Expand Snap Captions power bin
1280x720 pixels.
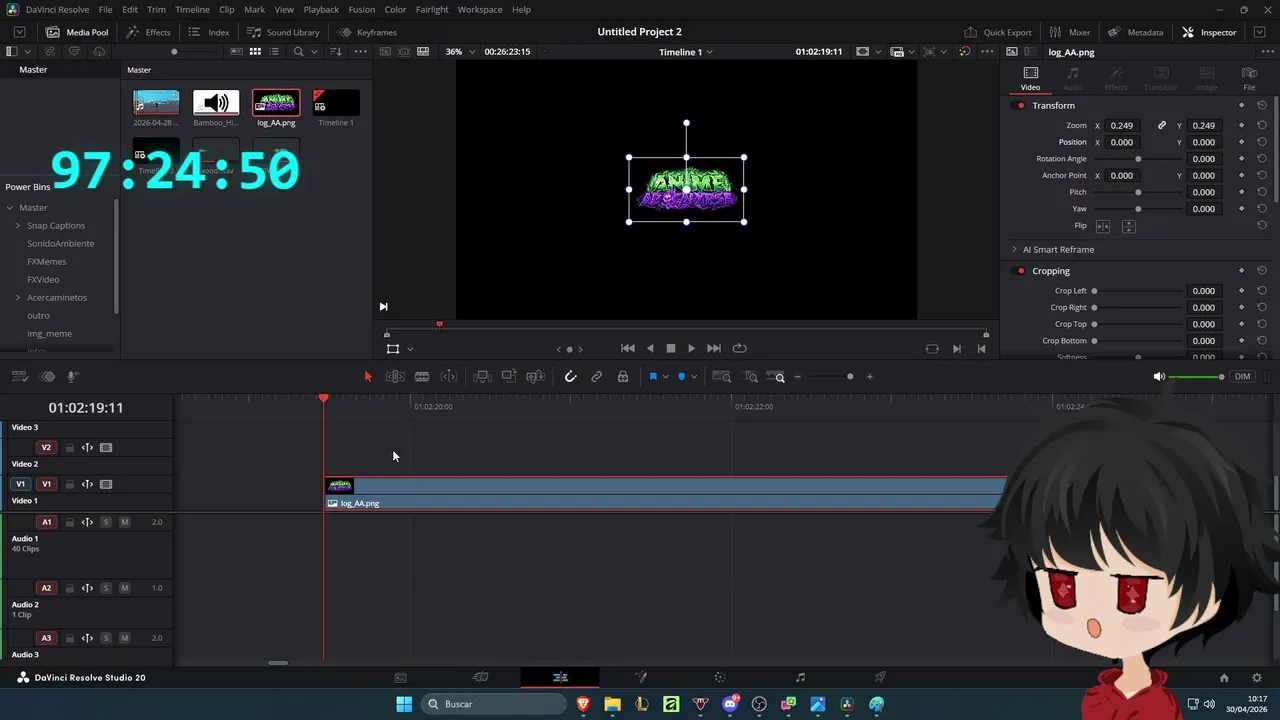18,226
